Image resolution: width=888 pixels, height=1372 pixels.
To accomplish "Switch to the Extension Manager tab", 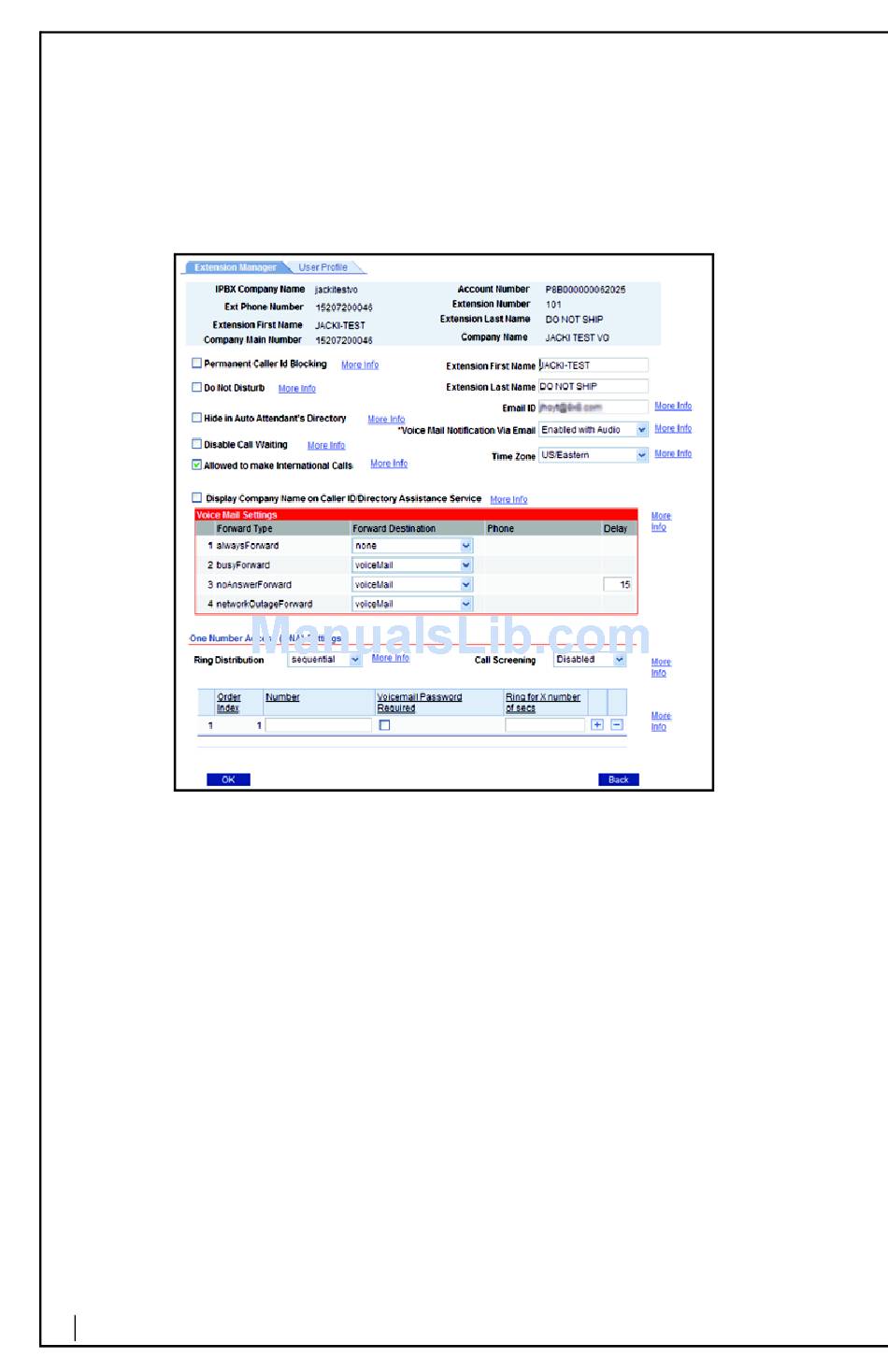I will [x=236, y=267].
